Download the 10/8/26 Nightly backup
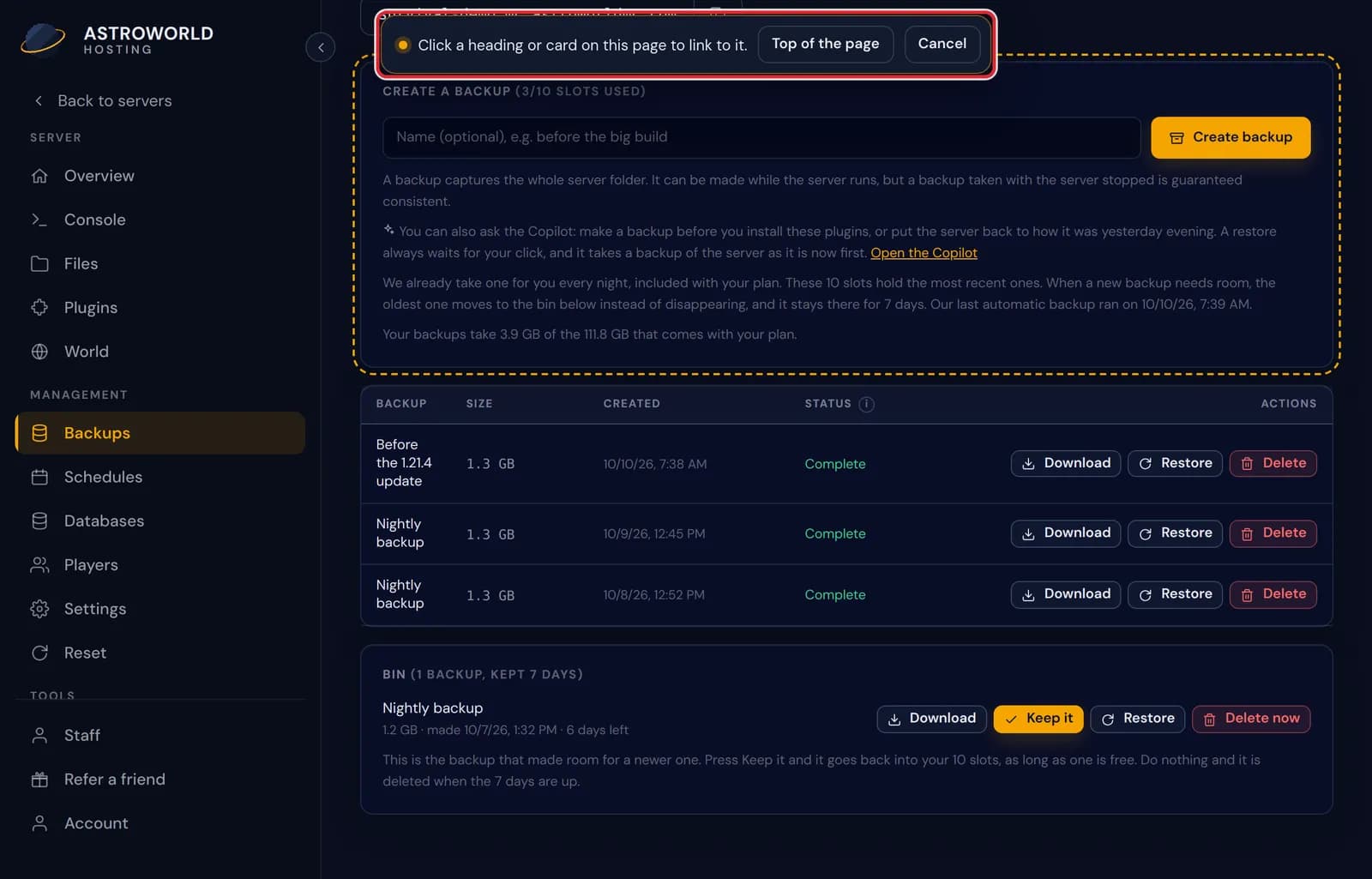1372x879 pixels. (1065, 594)
